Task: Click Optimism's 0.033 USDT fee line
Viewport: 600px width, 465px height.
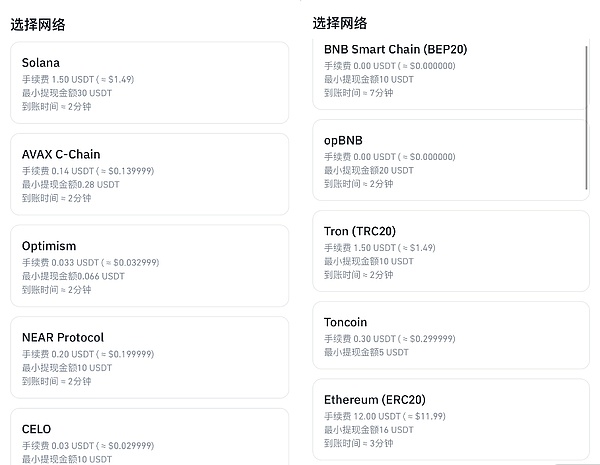Action: (90, 263)
